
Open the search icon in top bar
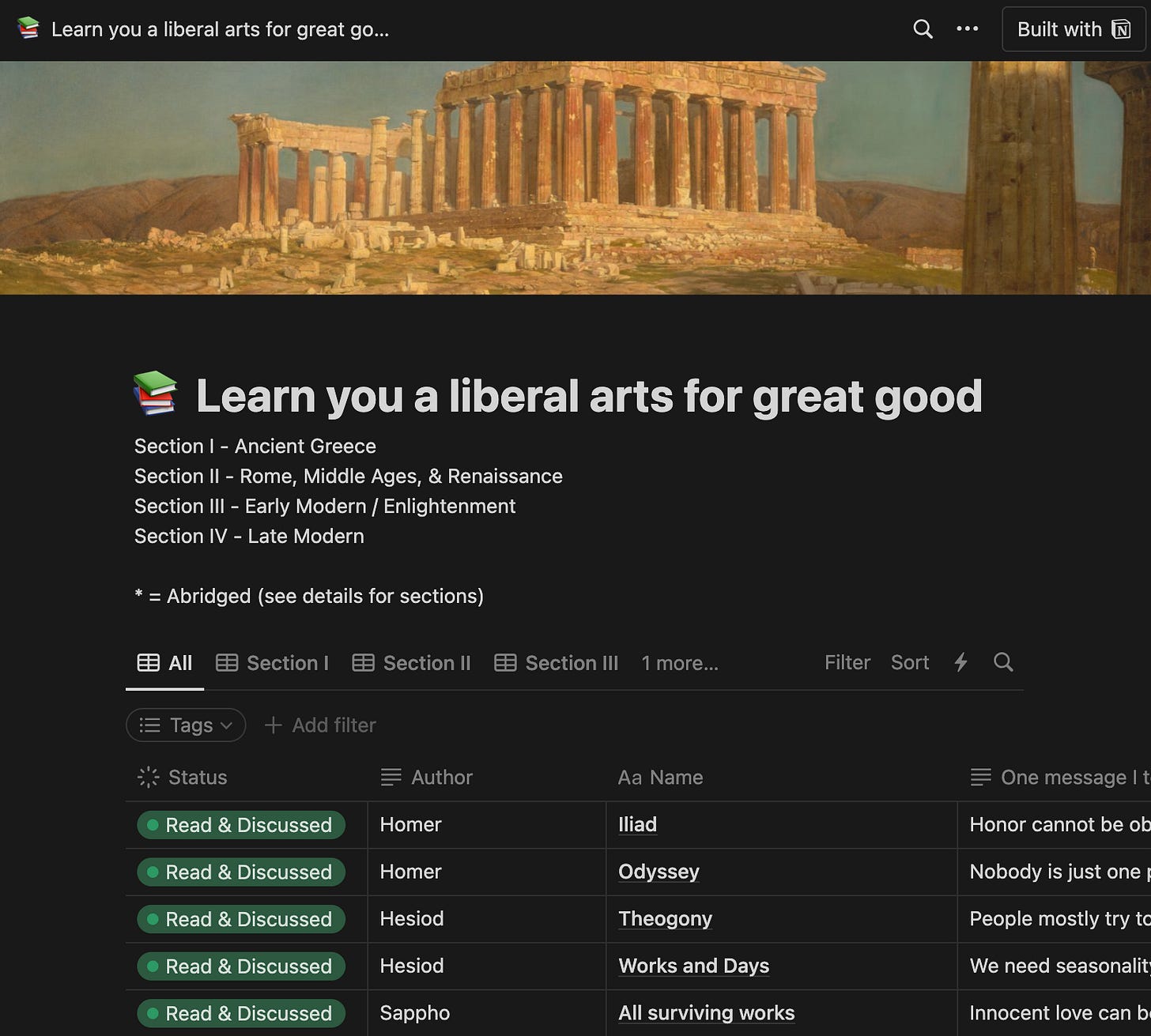point(923,29)
